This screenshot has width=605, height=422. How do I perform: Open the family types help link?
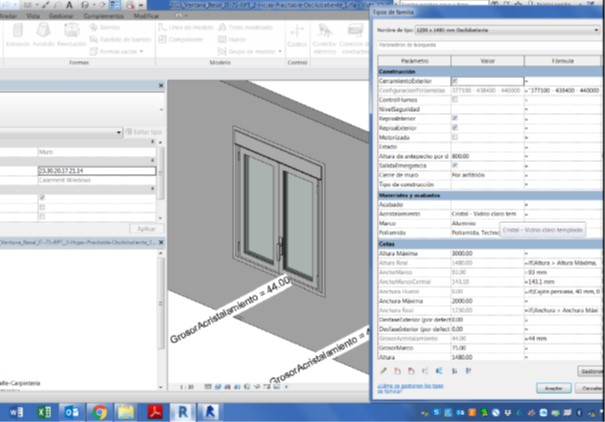pyautogui.click(x=410, y=388)
